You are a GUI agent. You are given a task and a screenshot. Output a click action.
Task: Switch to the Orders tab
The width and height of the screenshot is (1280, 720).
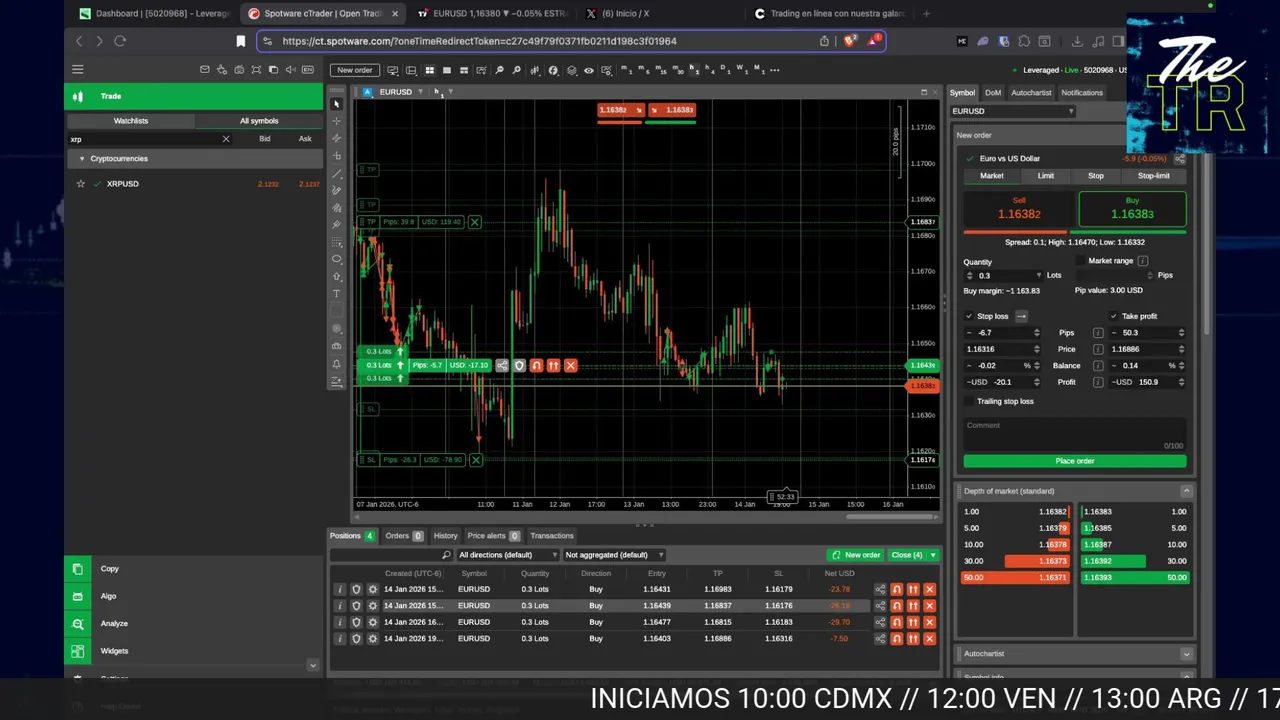point(404,536)
